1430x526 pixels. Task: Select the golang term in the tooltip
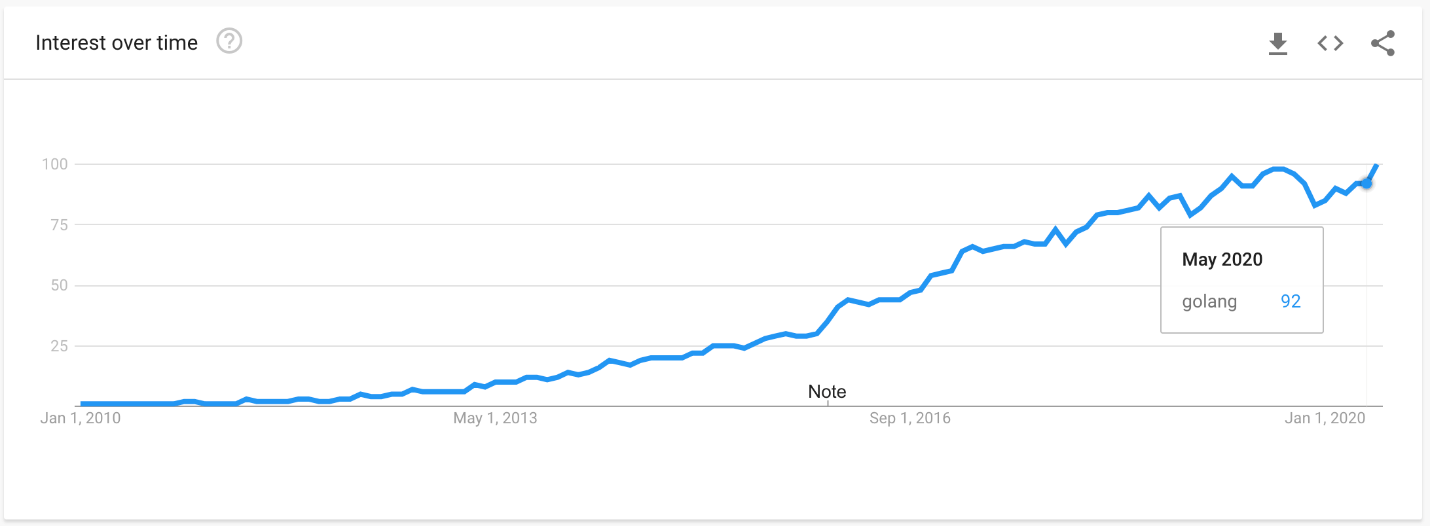tap(1209, 302)
